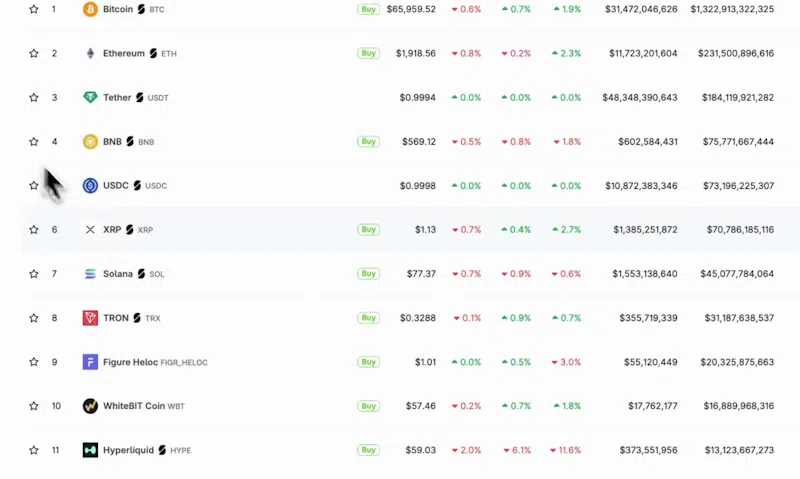
Task: Click the WhiteBIT Coin logo
Action: pyautogui.click(x=90, y=406)
